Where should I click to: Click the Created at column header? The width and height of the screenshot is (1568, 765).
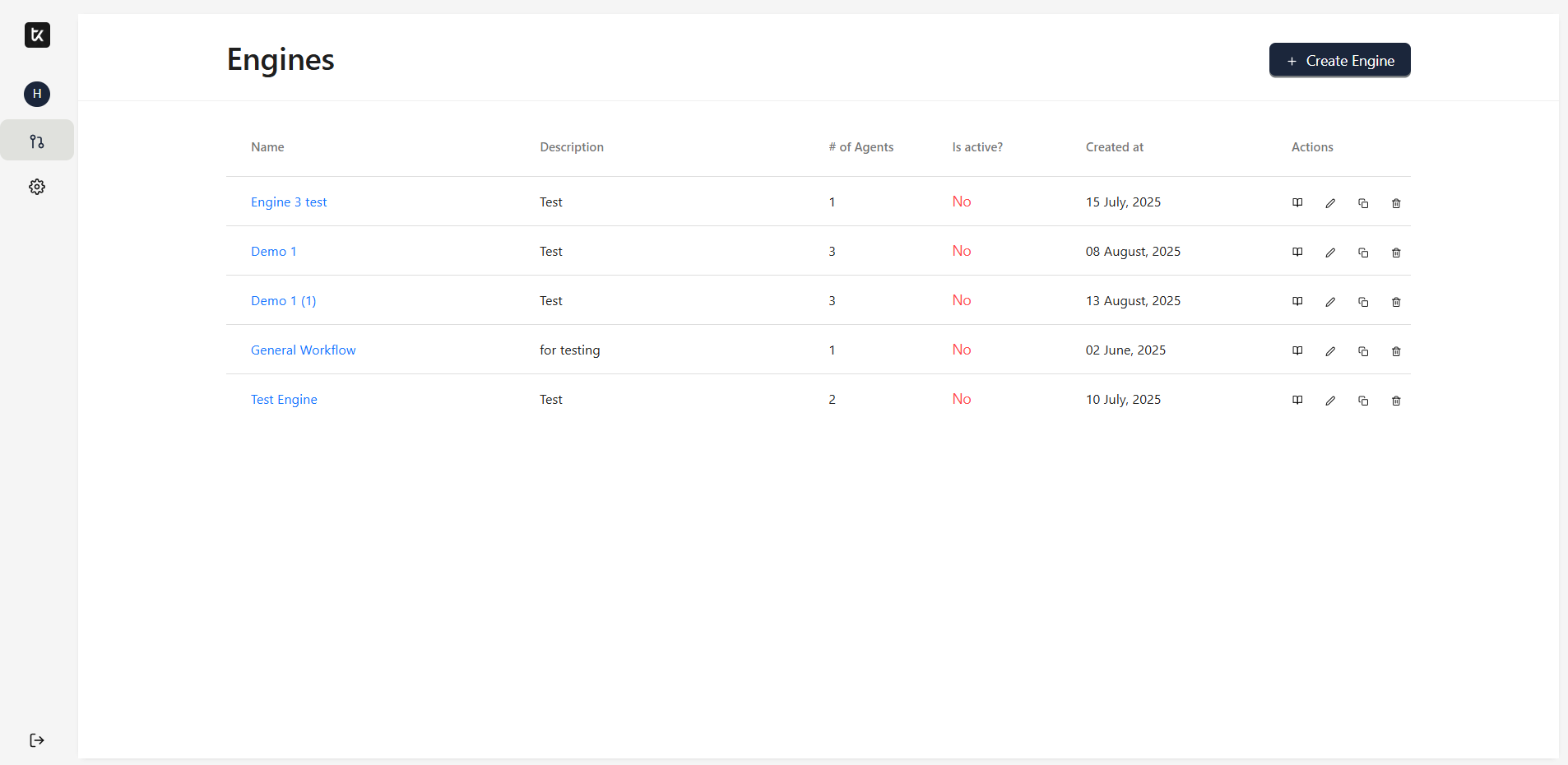1114,147
